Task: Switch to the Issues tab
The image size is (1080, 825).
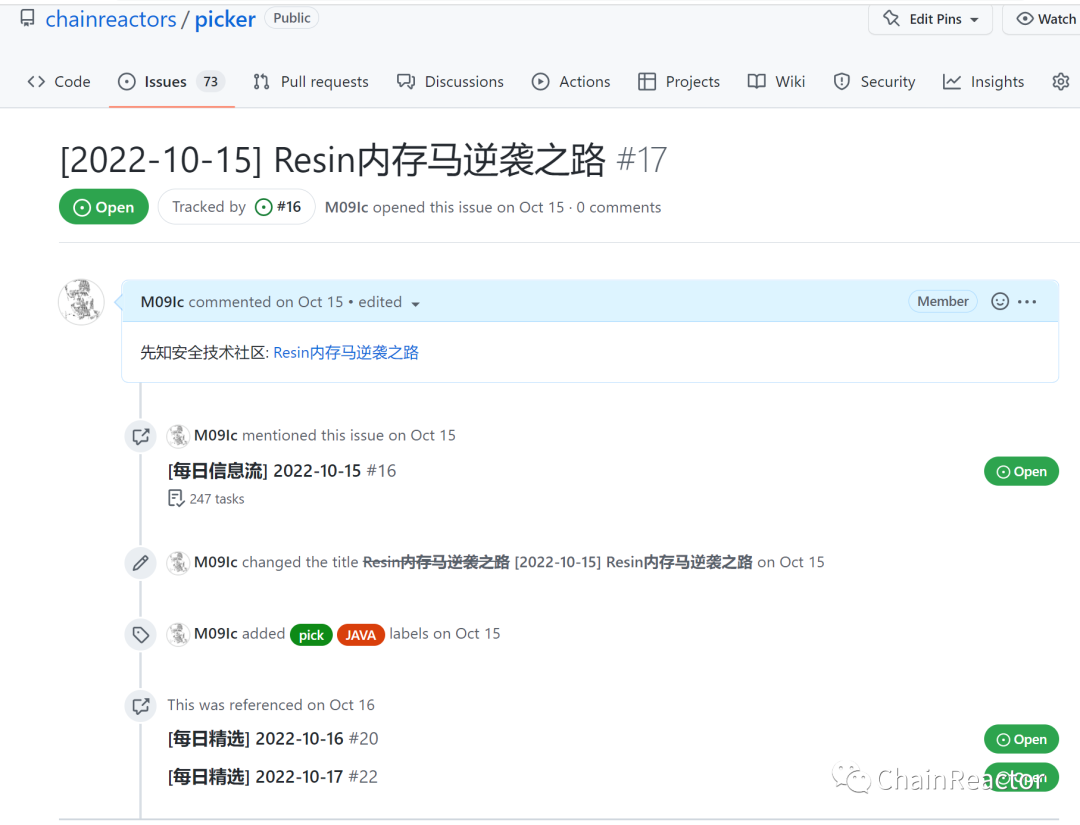Action: 171,81
